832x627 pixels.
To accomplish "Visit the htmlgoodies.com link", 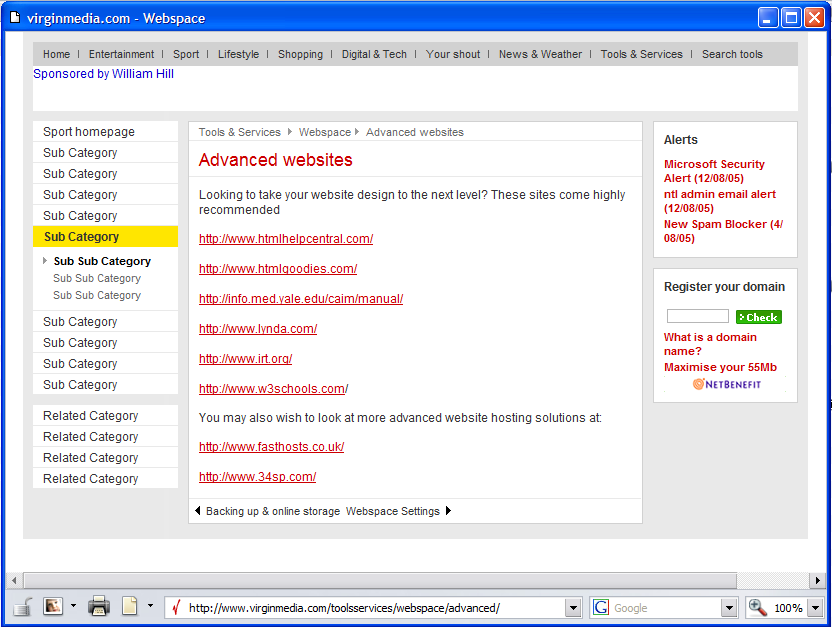I will [x=278, y=268].
